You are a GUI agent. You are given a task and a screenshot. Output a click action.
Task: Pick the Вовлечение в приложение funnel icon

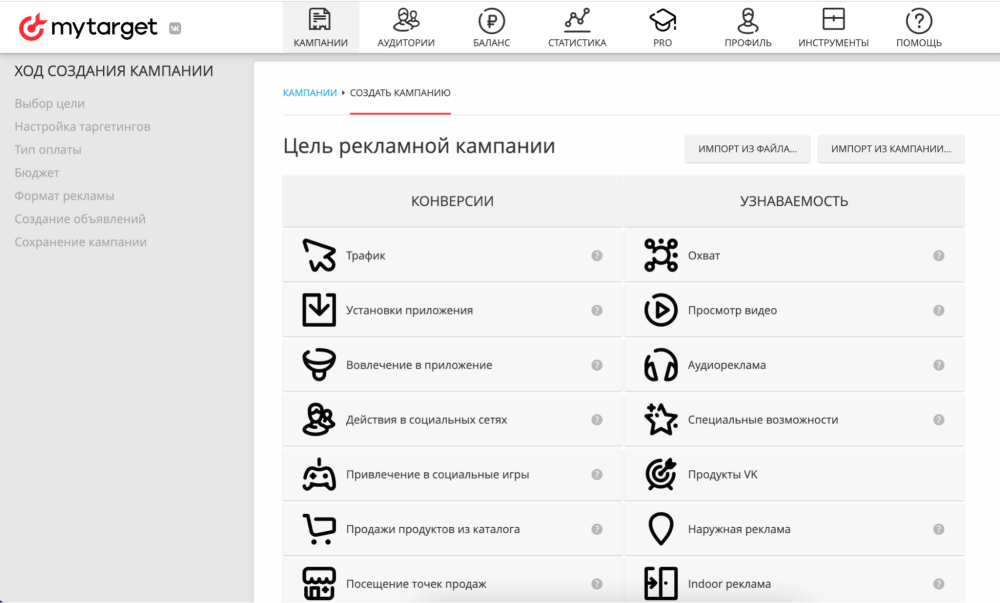click(320, 364)
